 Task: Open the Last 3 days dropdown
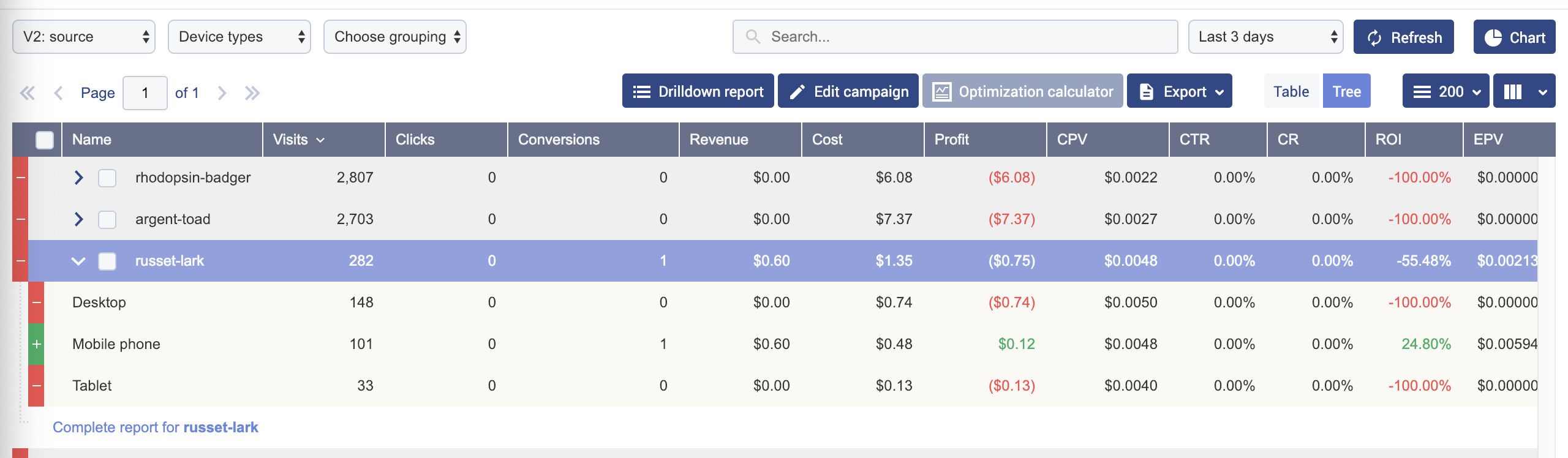click(x=1265, y=37)
